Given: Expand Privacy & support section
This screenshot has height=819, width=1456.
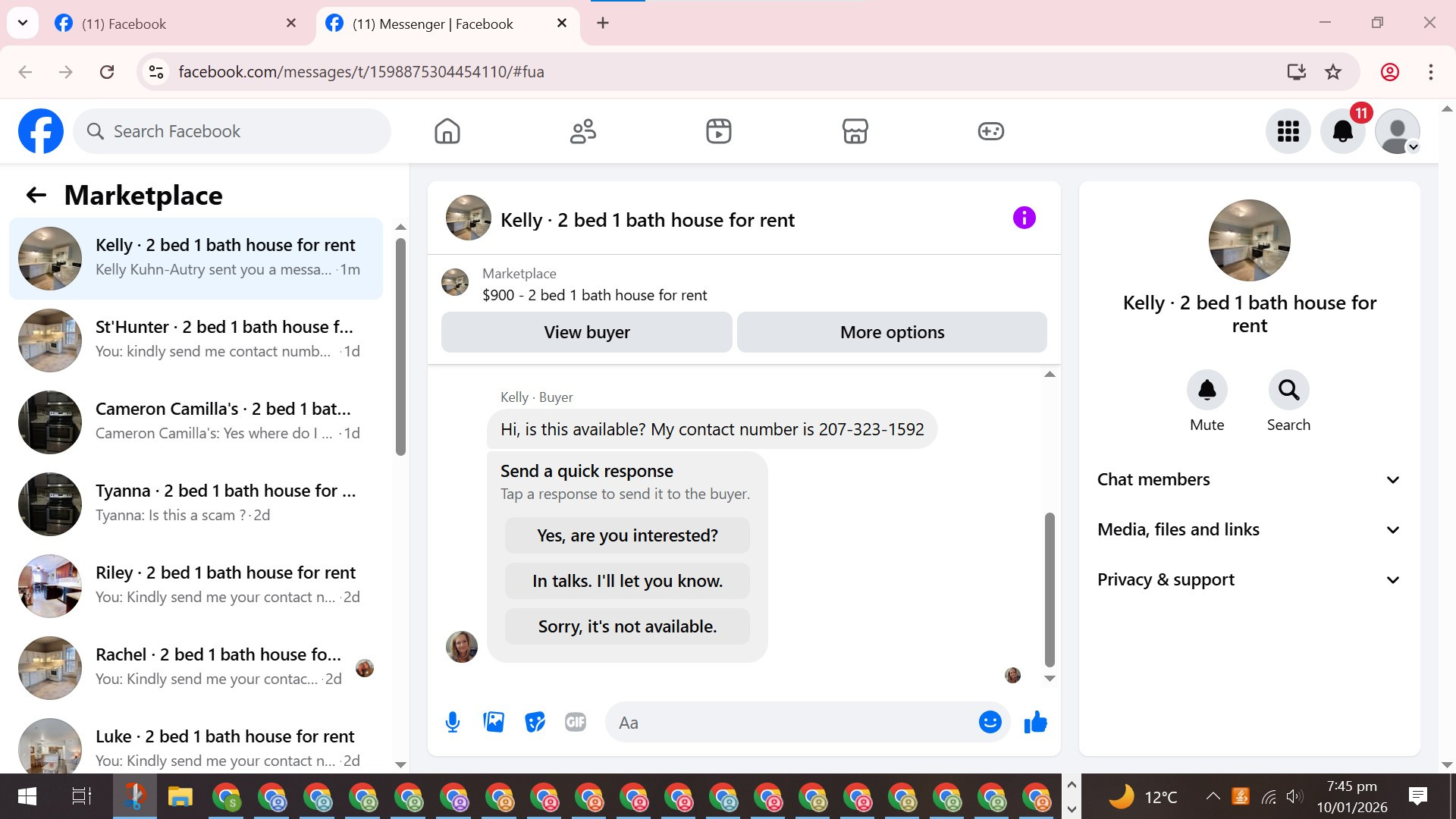Looking at the screenshot, I should click(x=1249, y=580).
